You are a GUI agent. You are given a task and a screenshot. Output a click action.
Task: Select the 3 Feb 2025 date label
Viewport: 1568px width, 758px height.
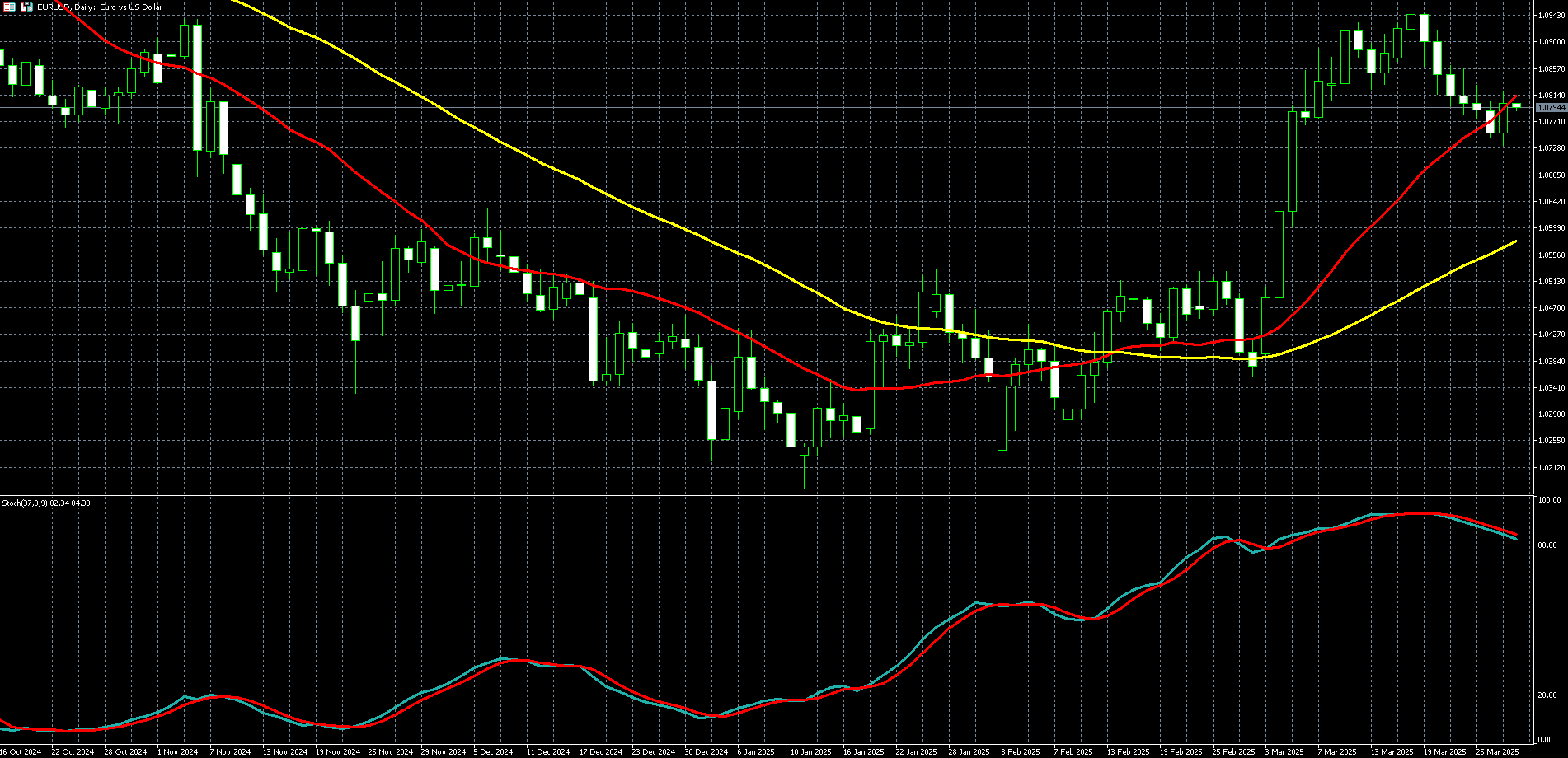(1021, 751)
